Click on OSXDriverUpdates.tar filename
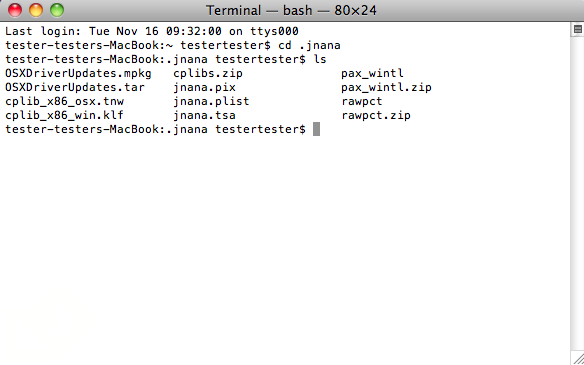Screen dimensions: 584x365 [x=75, y=88]
